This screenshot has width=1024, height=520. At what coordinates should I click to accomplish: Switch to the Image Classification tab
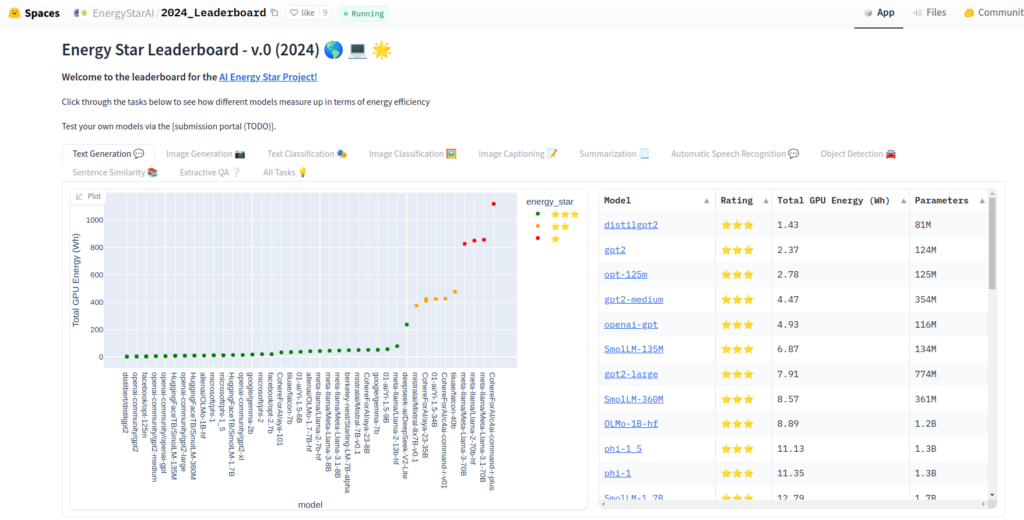pyautogui.click(x=413, y=154)
